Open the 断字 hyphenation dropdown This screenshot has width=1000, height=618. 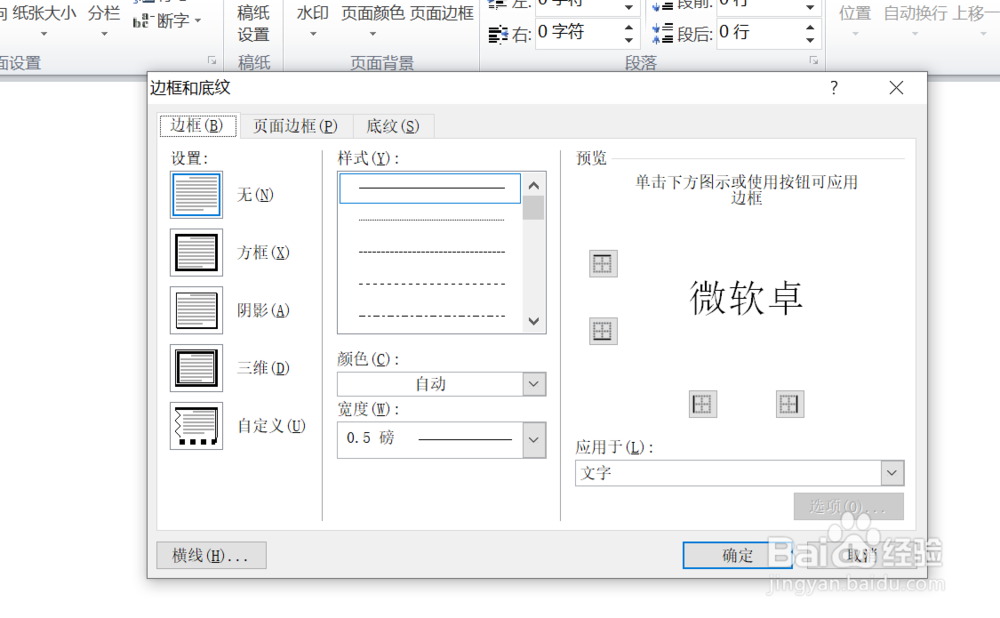coord(167,21)
